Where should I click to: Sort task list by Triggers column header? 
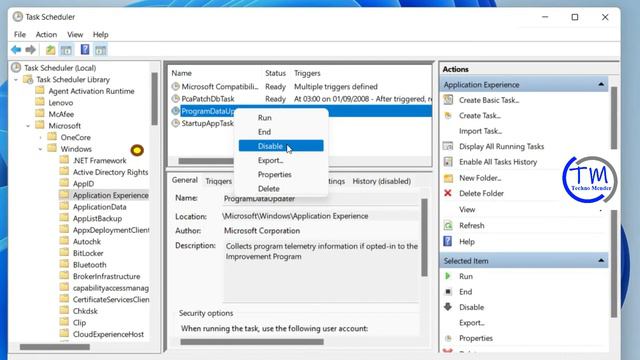click(307, 73)
